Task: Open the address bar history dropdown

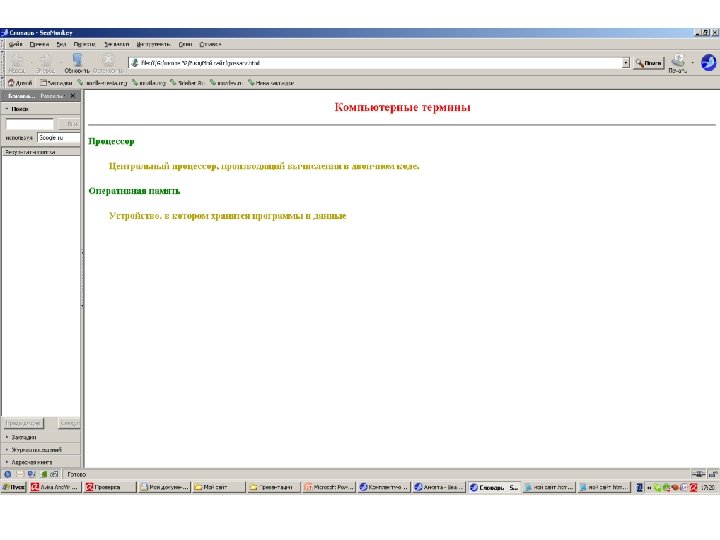Action: (x=626, y=63)
